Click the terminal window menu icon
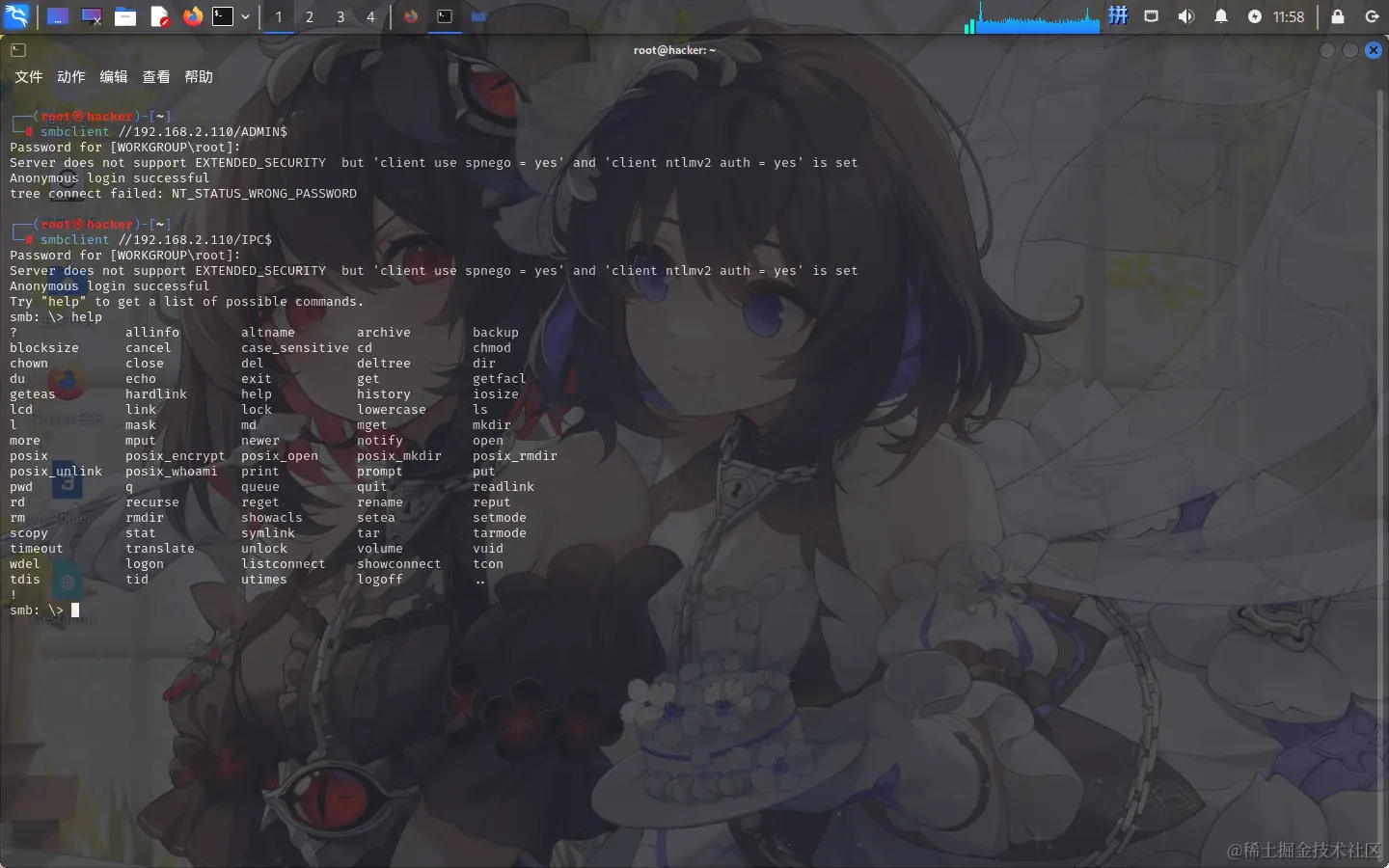Image resolution: width=1389 pixels, height=868 pixels. pyautogui.click(x=18, y=50)
